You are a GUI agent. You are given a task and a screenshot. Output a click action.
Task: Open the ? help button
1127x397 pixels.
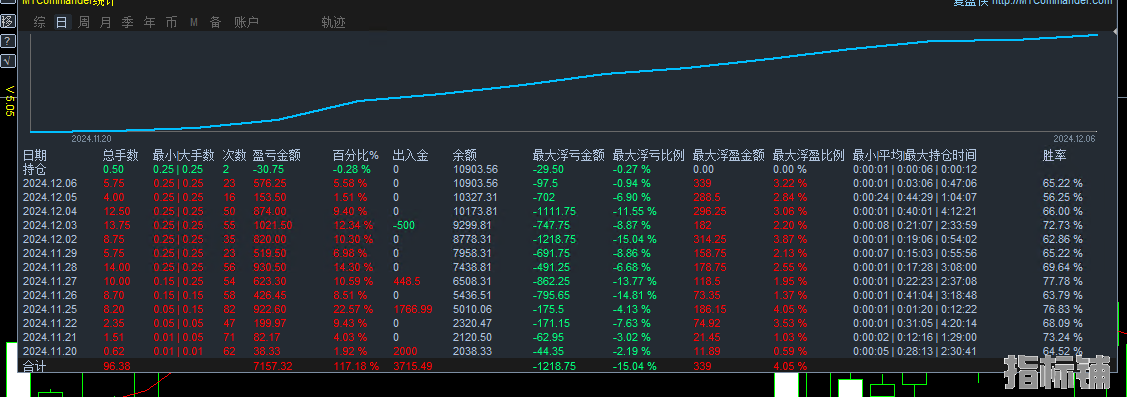8,41
